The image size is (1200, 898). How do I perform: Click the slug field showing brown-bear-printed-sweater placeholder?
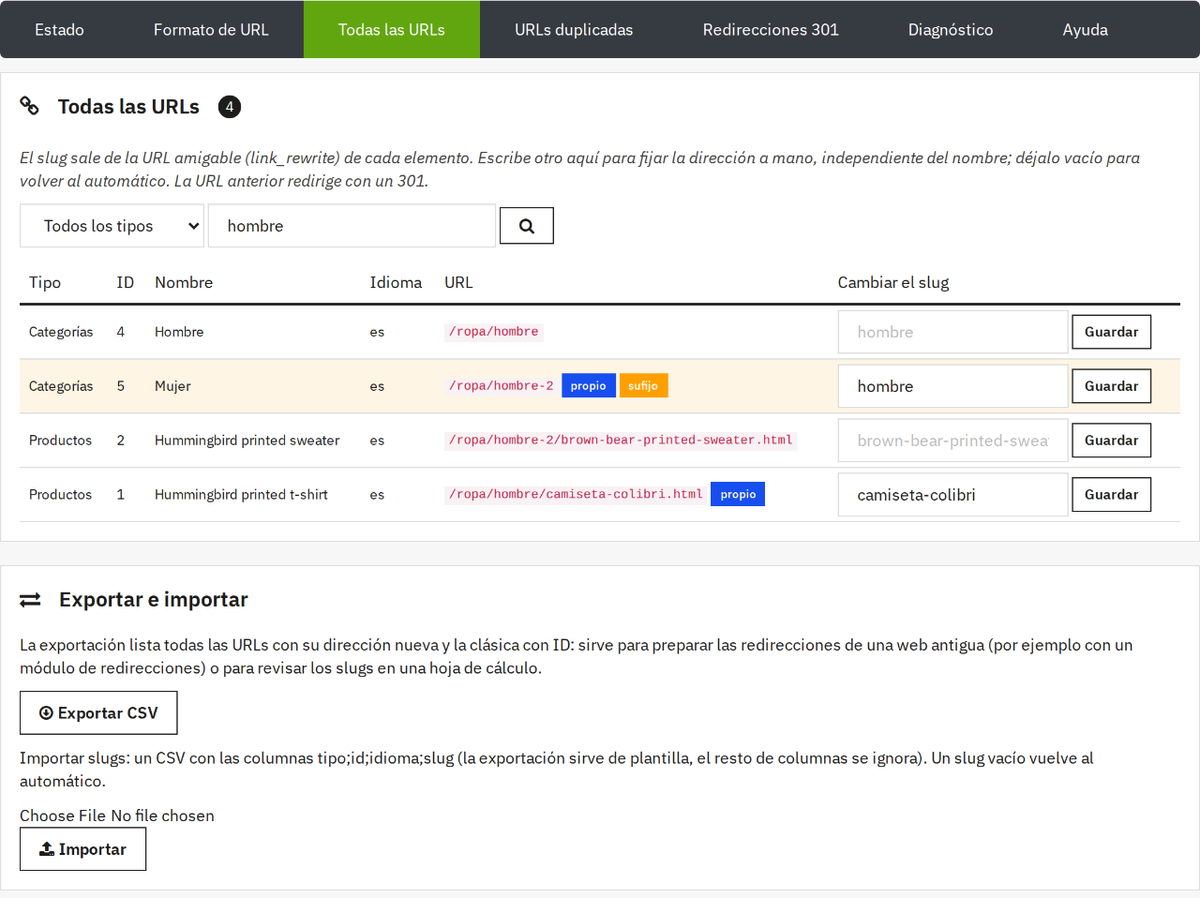click(x=953, y=440)
